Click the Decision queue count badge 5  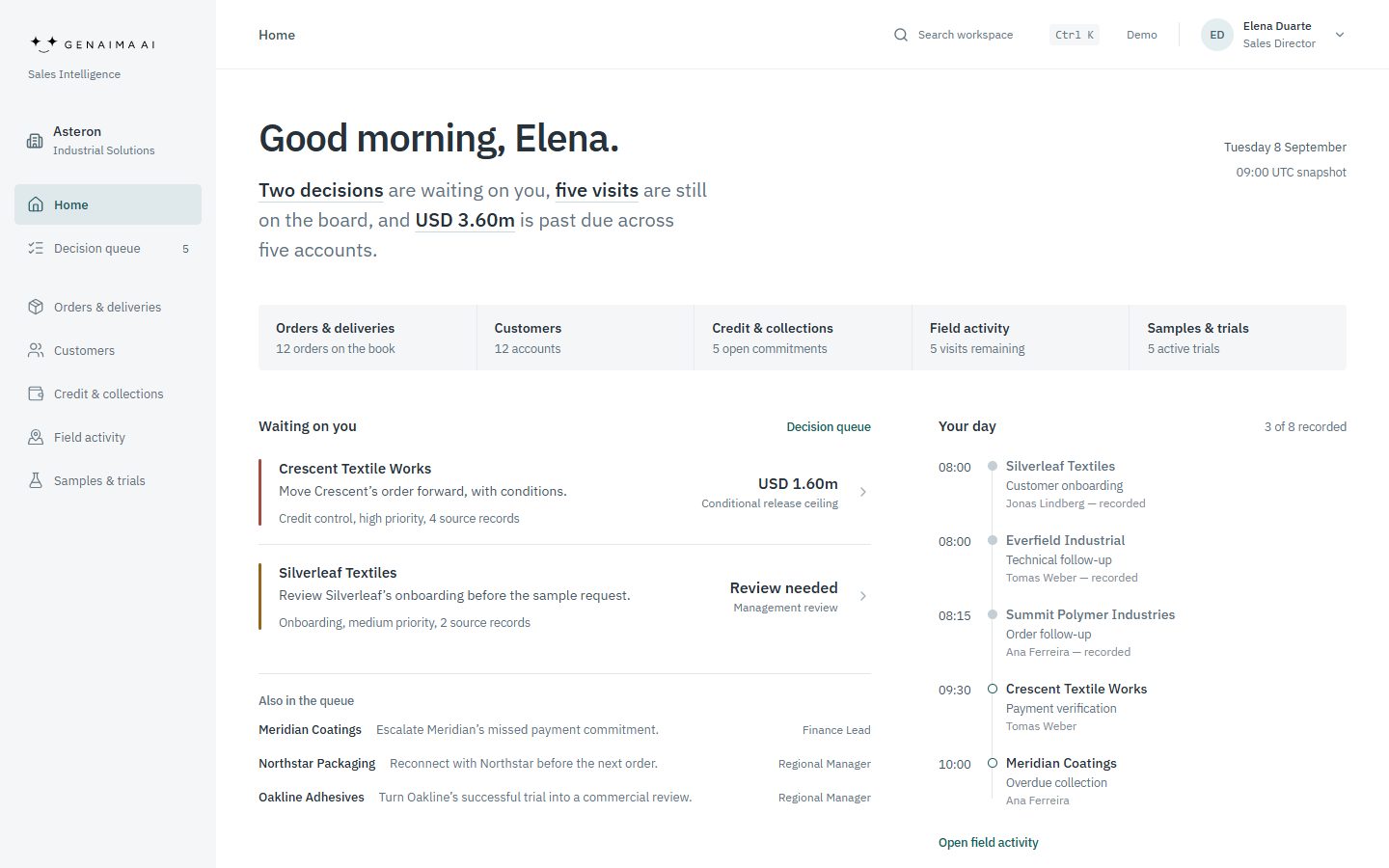pyautogui.click(x=185, y=249)
